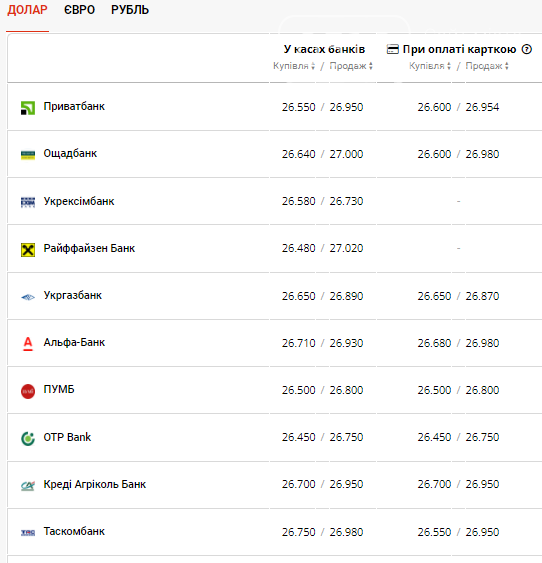Open the Райффайзен Банк link
This screenshot has height=563, width=542.
tap(89, 248)
